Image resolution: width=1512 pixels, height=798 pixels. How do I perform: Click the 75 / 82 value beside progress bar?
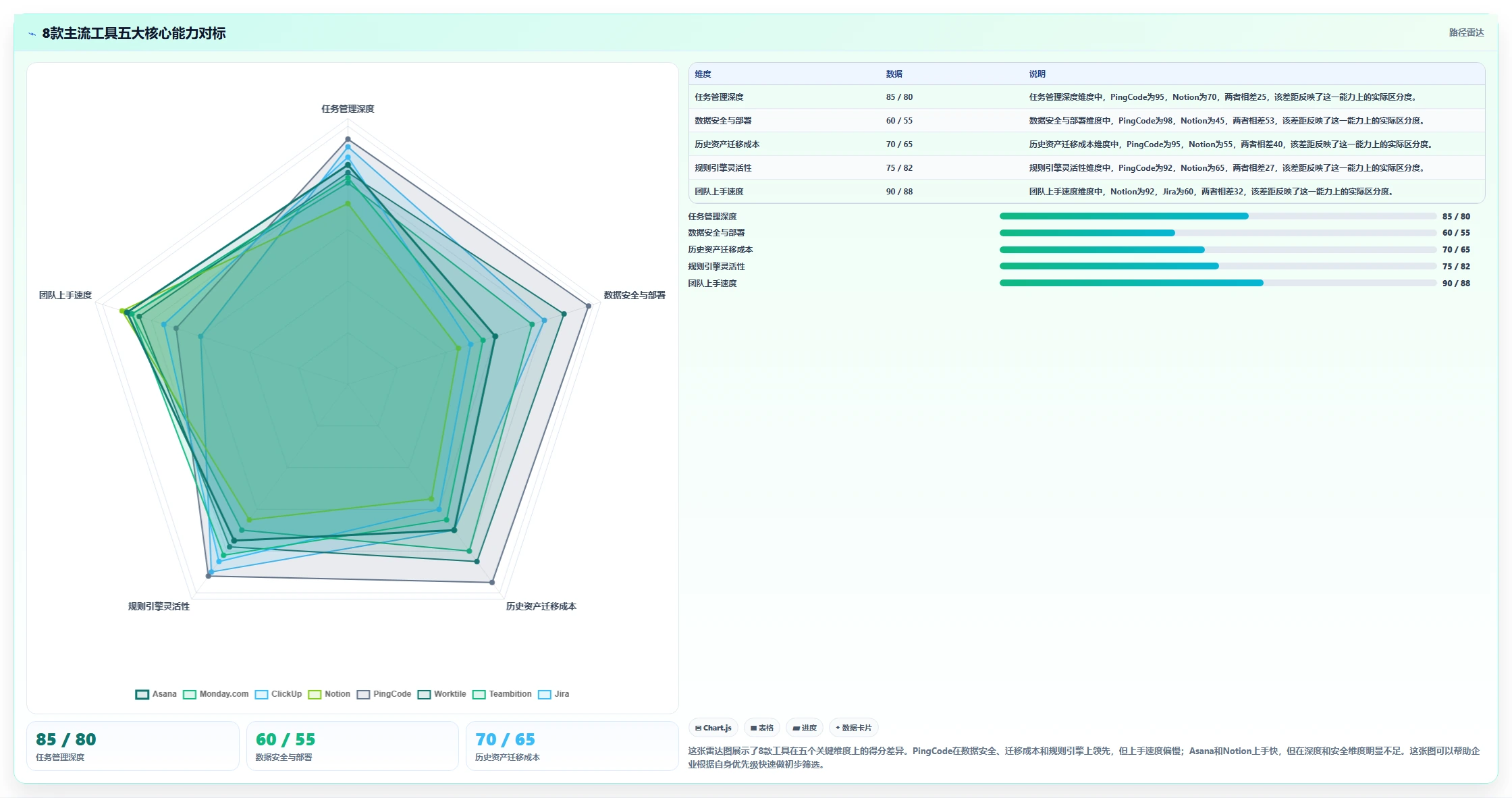1456,267
